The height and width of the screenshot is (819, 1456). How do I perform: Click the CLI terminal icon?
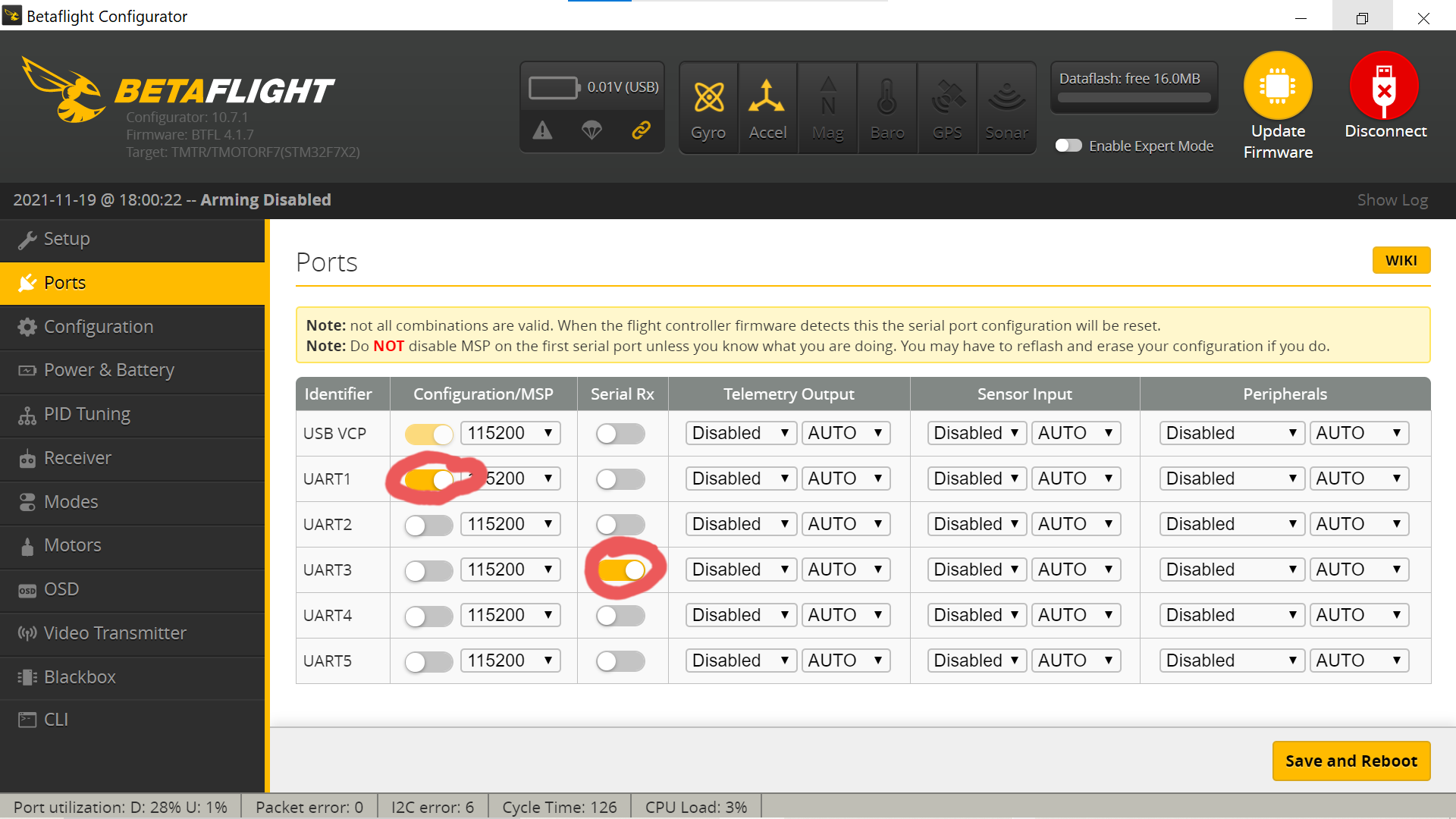point(27,720)
